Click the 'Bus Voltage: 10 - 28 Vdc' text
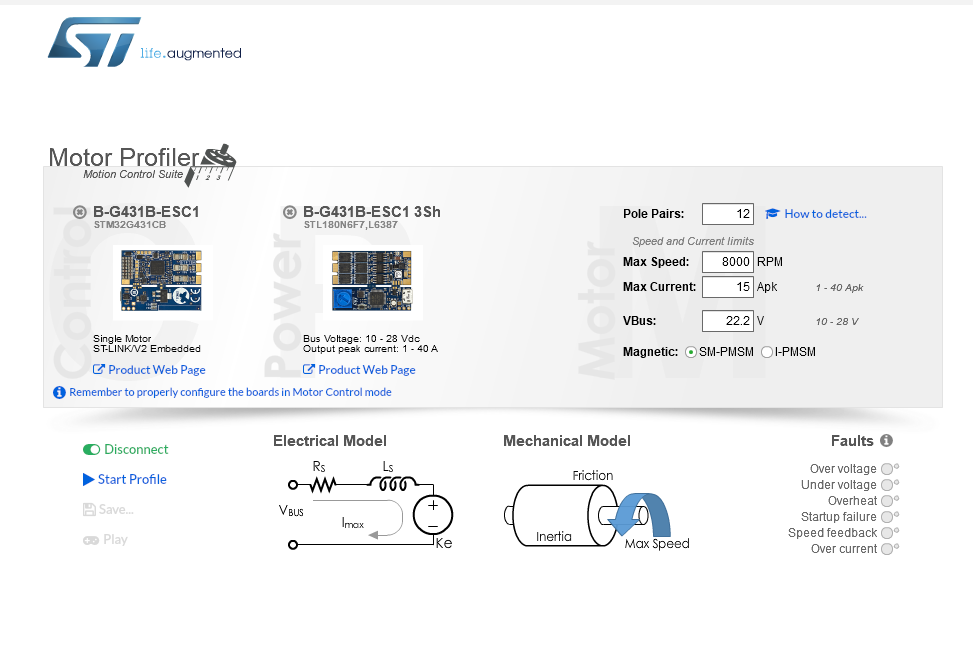973x649 pixels. 362,339
